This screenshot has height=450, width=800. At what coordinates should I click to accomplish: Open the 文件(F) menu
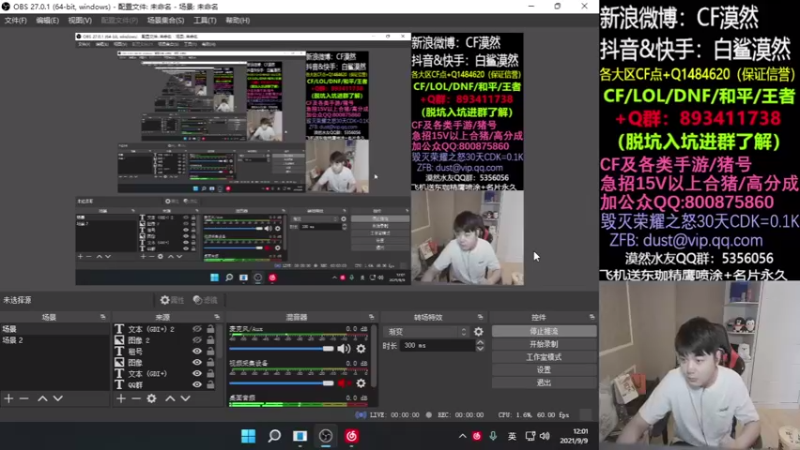coord(15,20)
